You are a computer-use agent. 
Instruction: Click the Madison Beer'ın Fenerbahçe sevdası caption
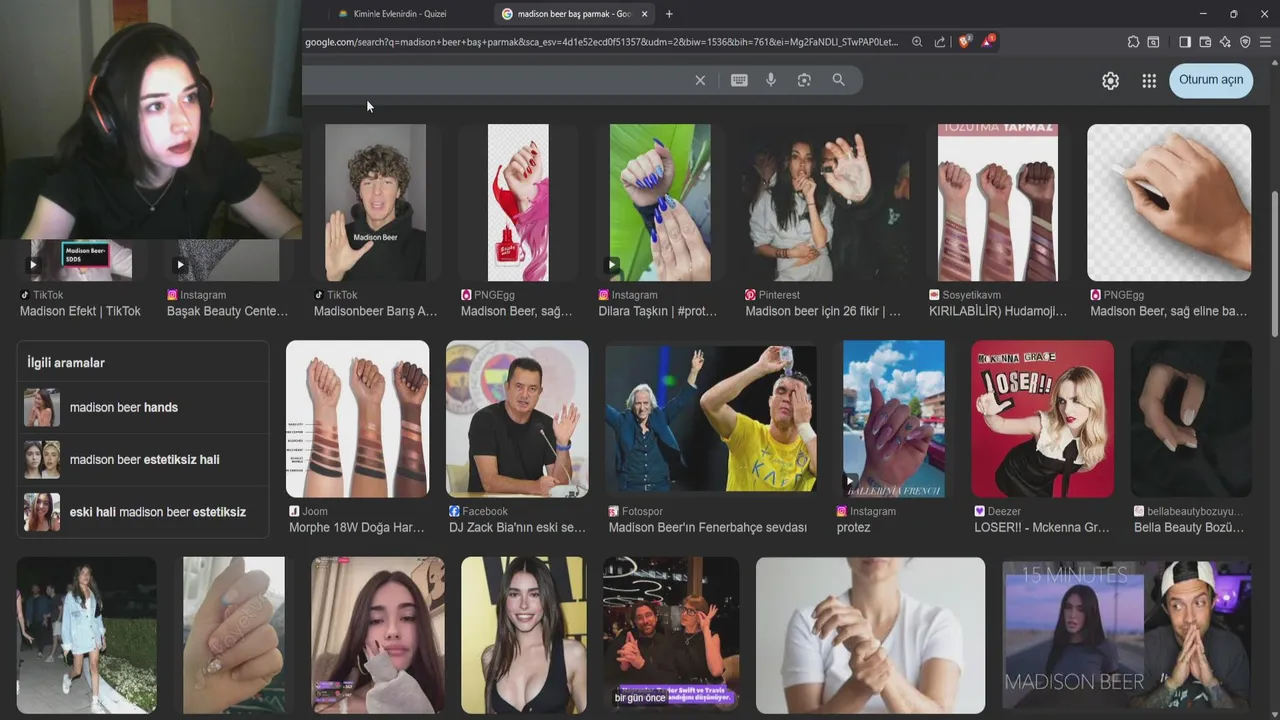click(708, 527)
